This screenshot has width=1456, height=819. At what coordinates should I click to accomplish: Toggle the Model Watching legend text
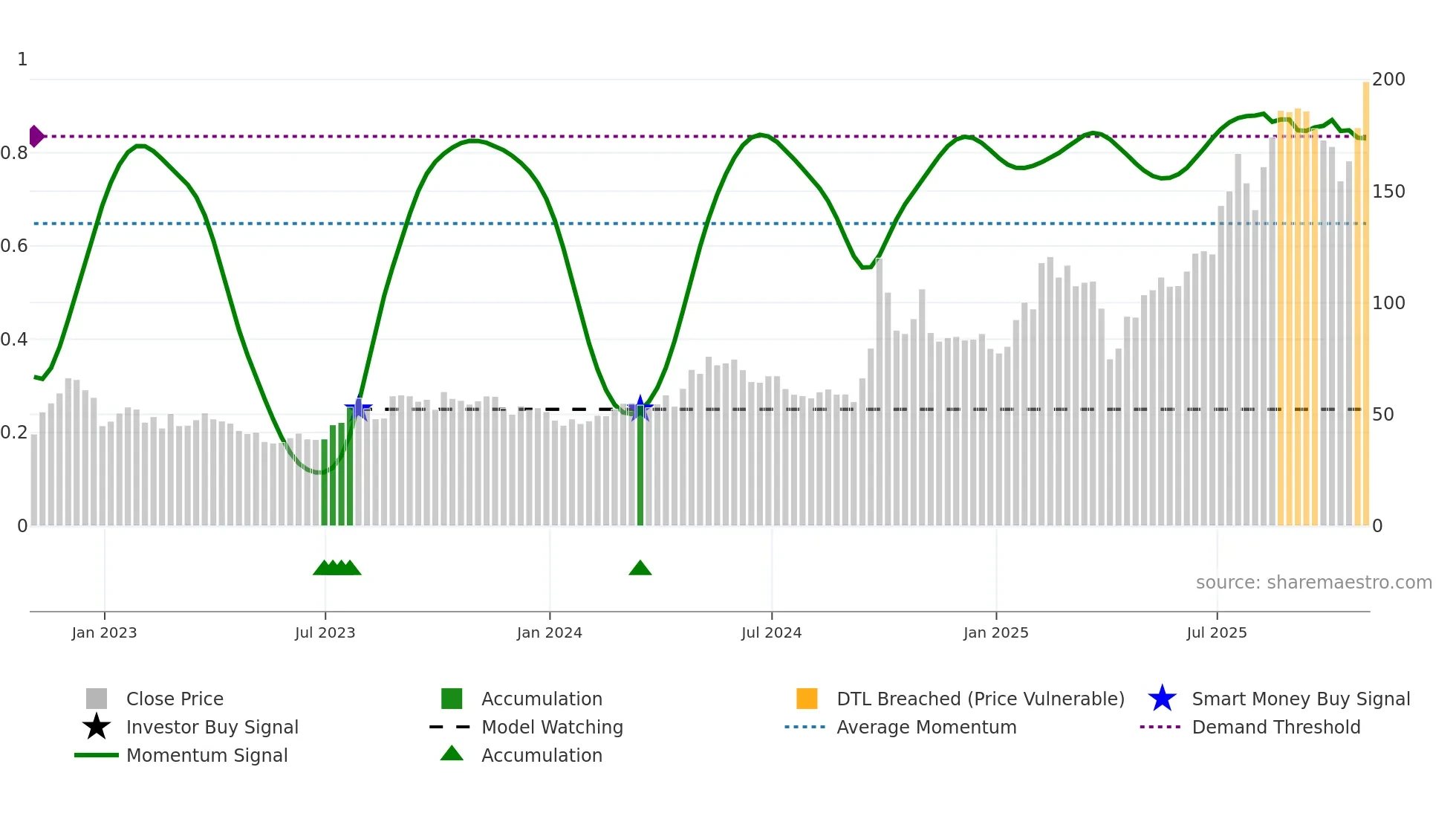[x=552, y=727]
